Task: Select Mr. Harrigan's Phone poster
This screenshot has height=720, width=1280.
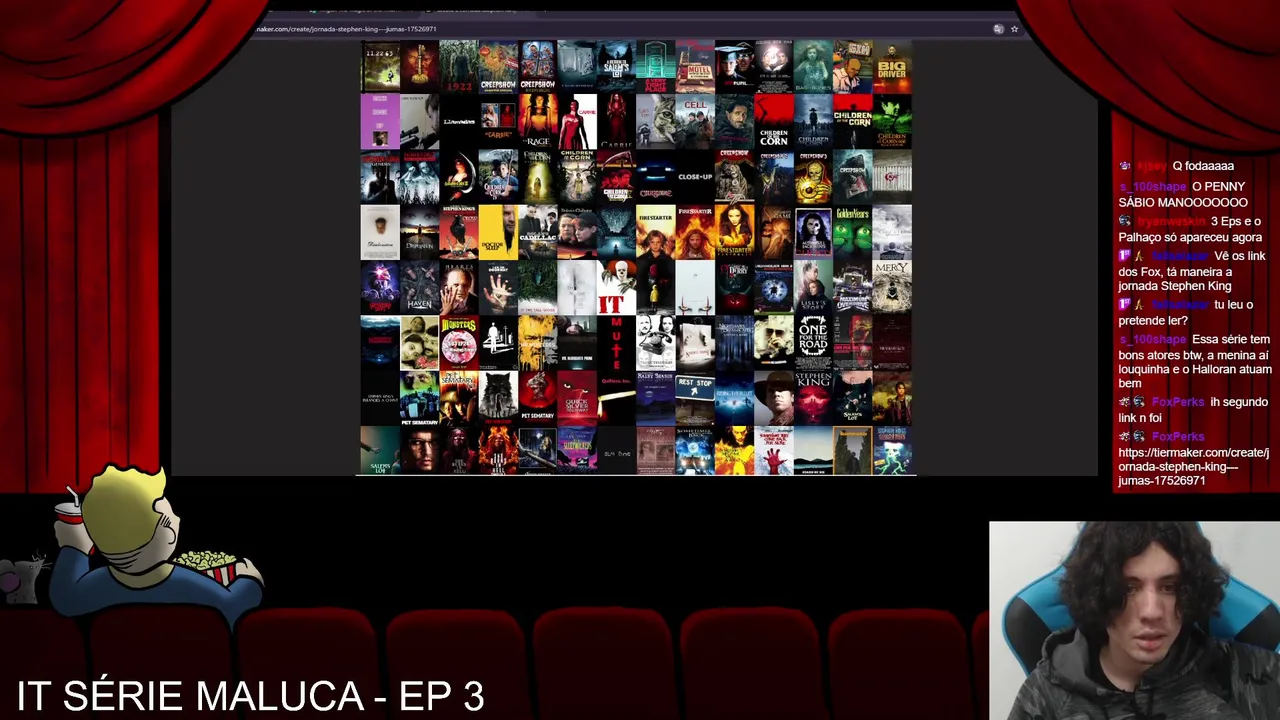Action: tap(577, 342)
